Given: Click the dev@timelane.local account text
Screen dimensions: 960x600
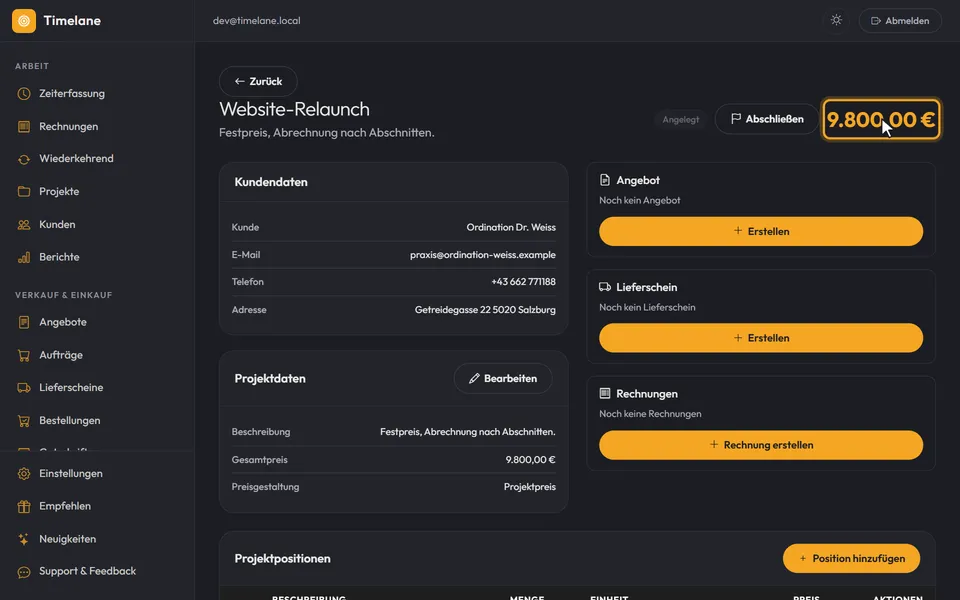Looking at the screenshot, I should click(x=257, y=21).
